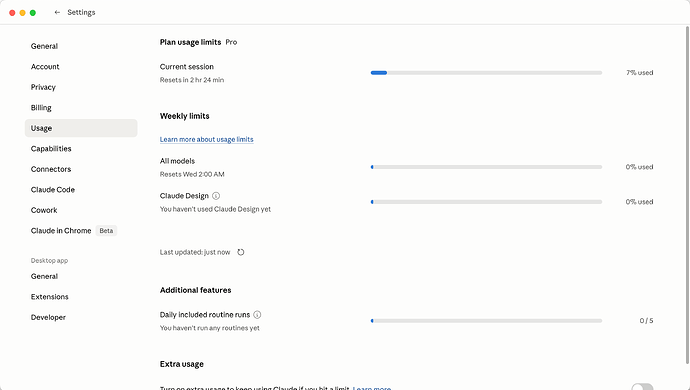The height and width of the screenshot is (390, 690).
Task: Go back using the arrow next to Settings
Action: [57, 12]
